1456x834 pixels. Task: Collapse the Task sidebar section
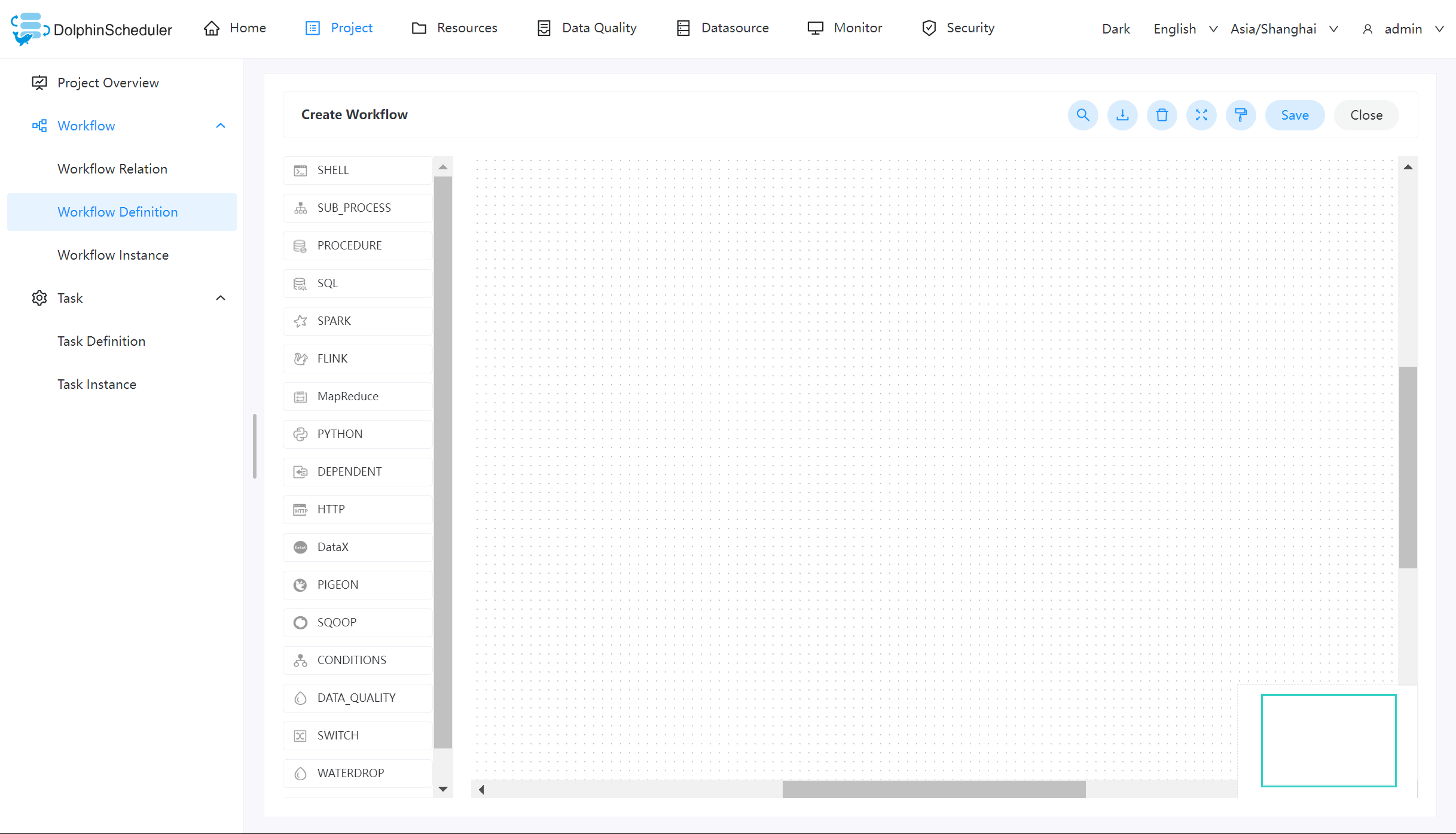coord(220,298)
